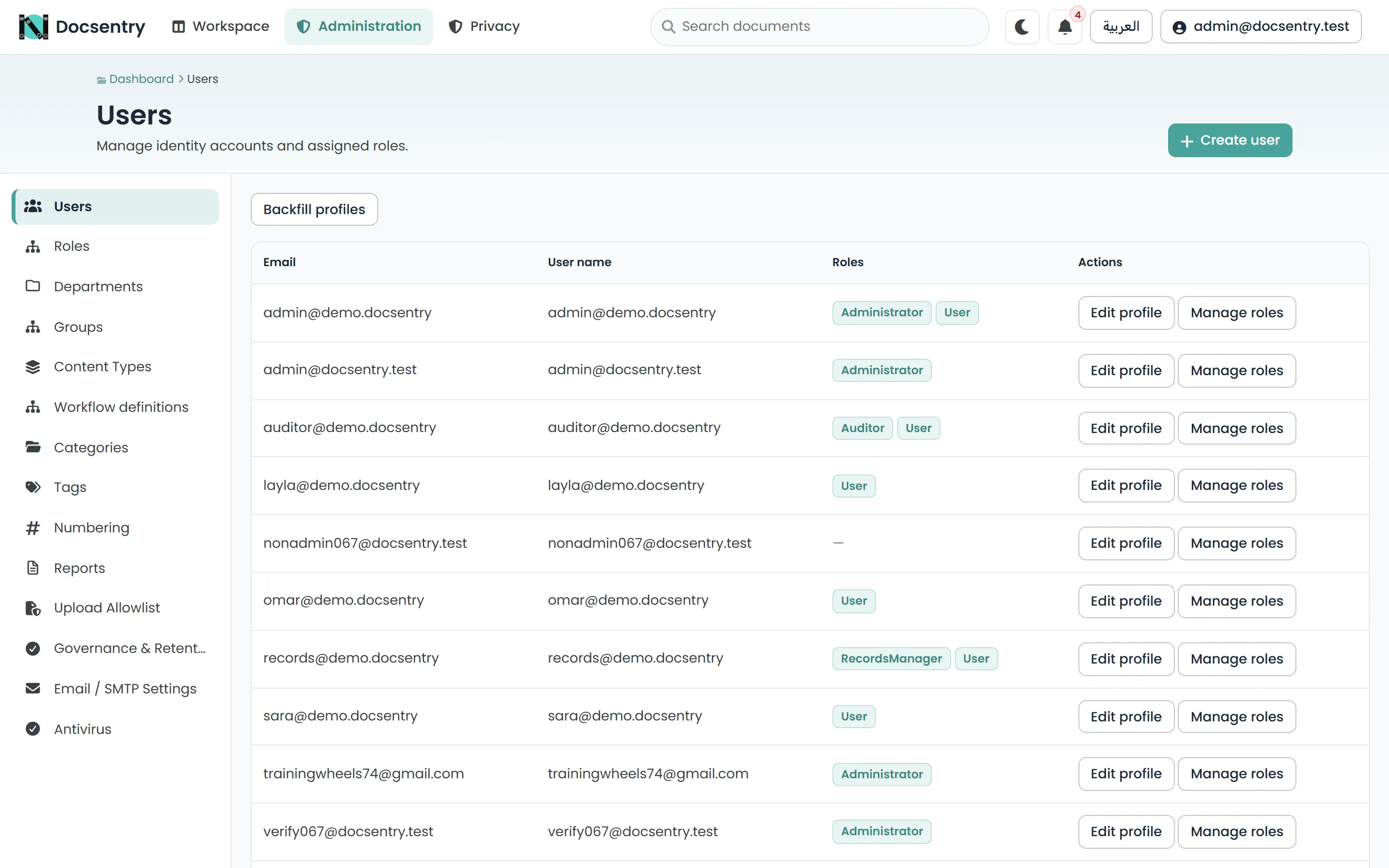Viewport: 1389px width, 868px height.
Task: Click the Email column header
Action: pos(280,262)
